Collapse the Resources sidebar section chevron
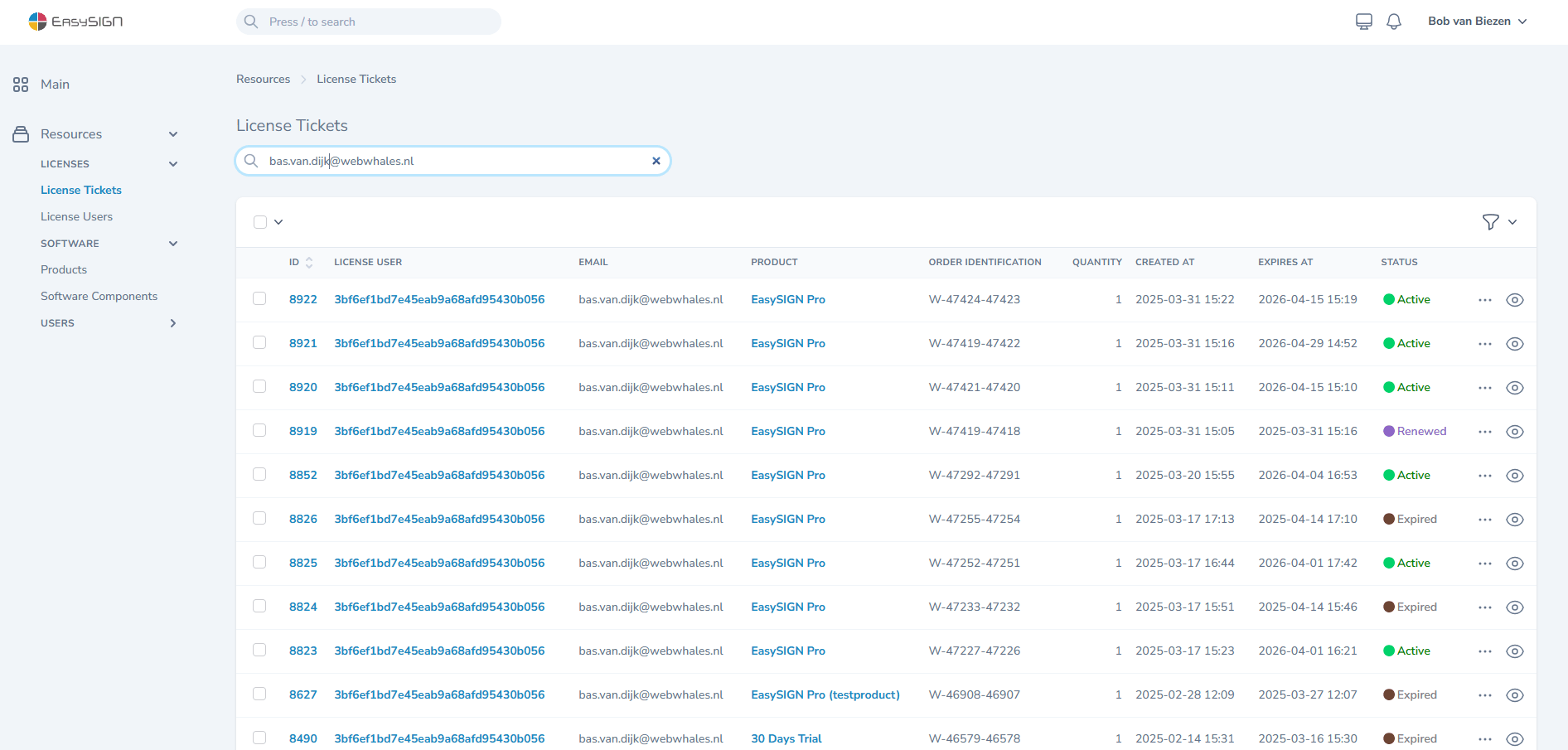Image resolution: width=1568 pixels, height=750 pixels. [x=173, y=134]
